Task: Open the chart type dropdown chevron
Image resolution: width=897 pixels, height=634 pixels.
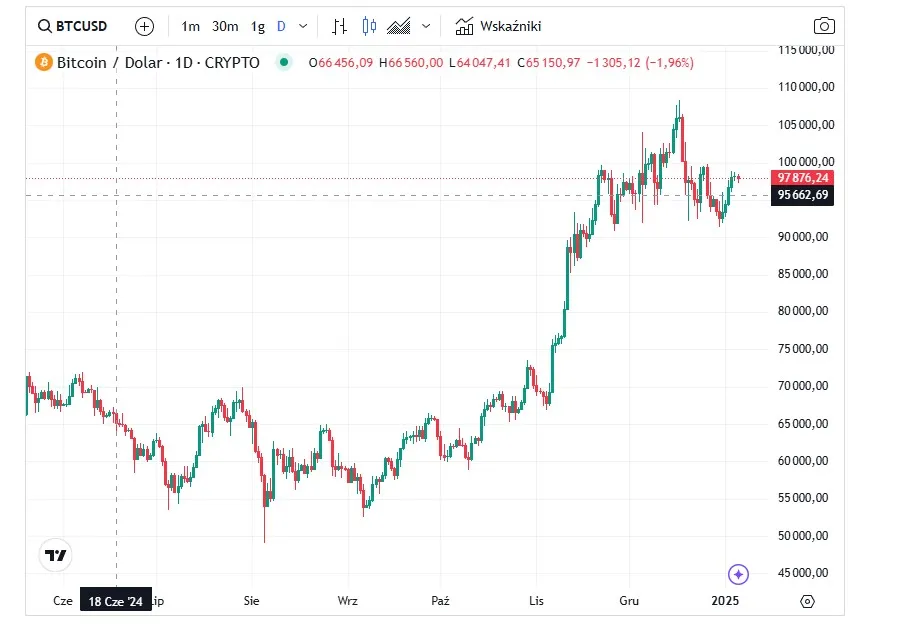Action: point(427,26)
